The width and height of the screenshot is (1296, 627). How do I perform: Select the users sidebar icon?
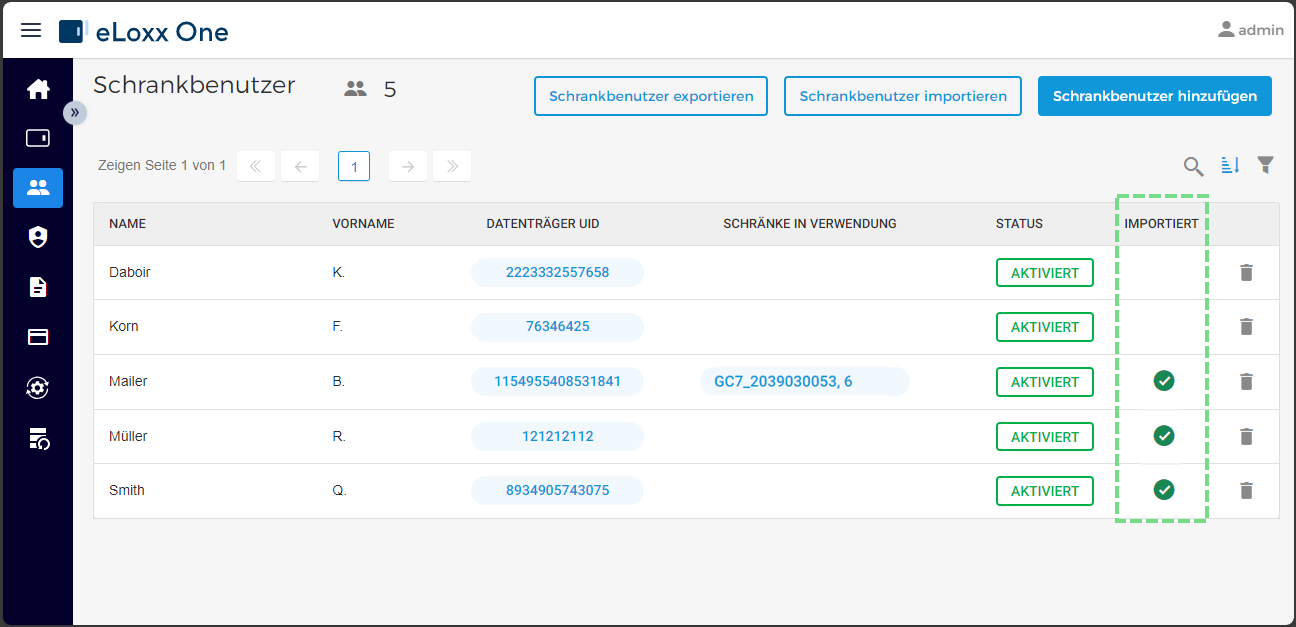point(38,188)
